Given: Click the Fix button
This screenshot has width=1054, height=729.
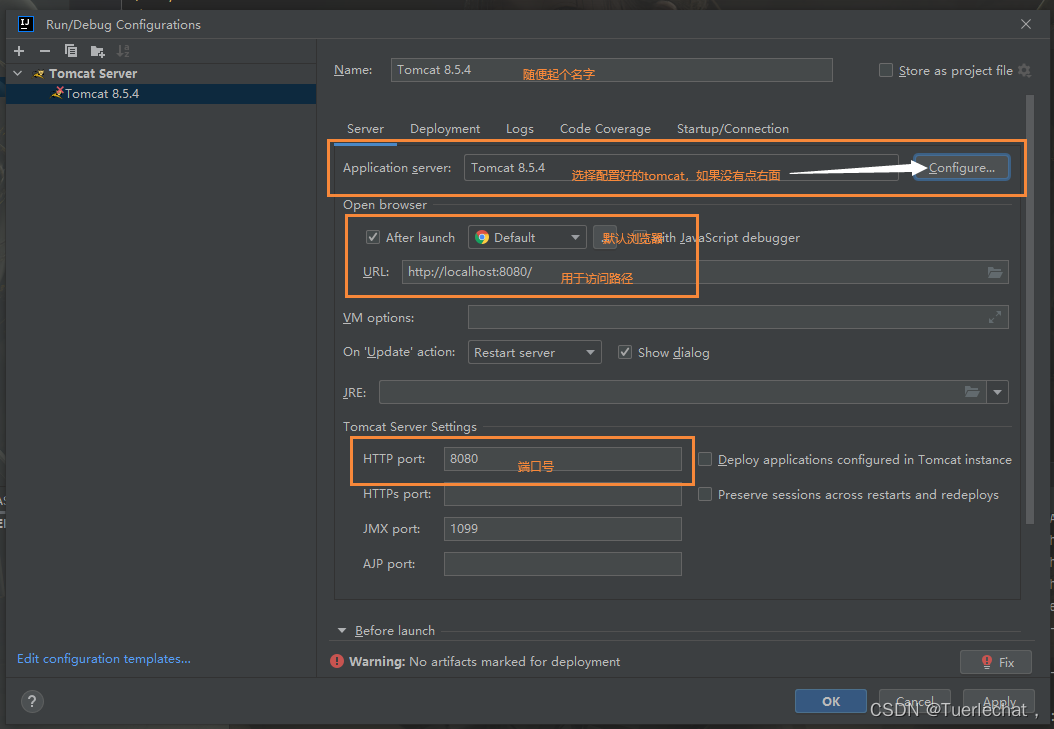Looking at the screenshot, I should [996, 662].
